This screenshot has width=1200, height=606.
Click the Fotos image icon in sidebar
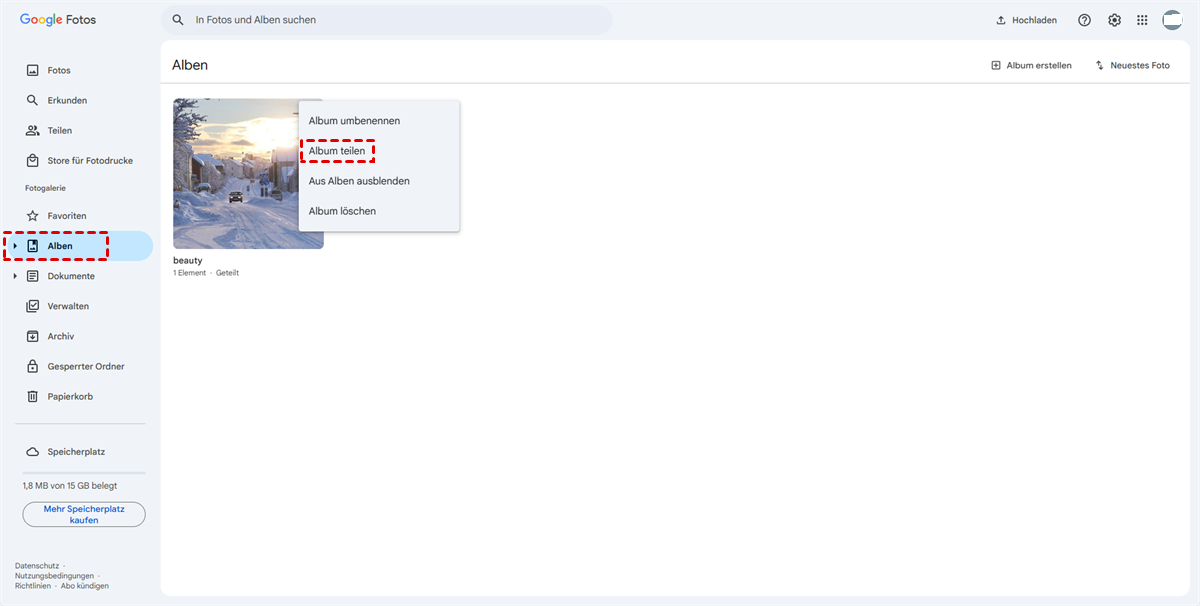(33, 71)
